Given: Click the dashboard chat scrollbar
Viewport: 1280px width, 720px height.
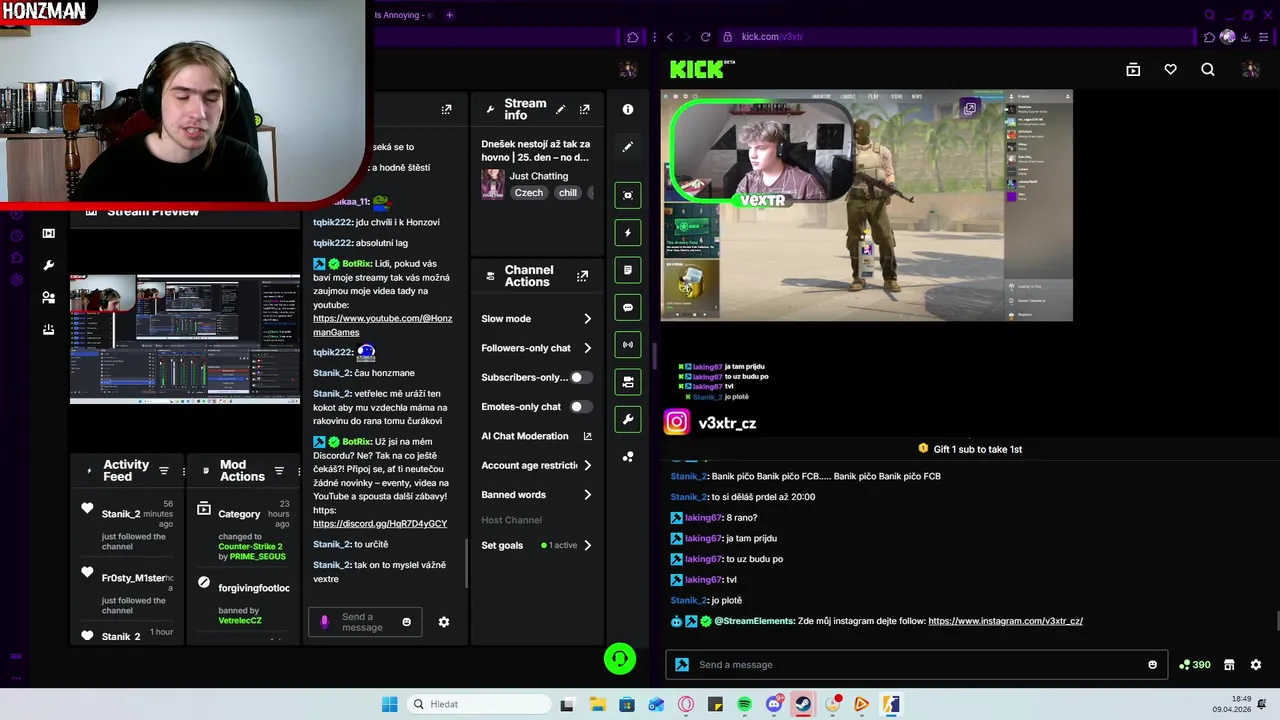Looking at the screenshot, I should pyautogui.click(x=466, y=565).
